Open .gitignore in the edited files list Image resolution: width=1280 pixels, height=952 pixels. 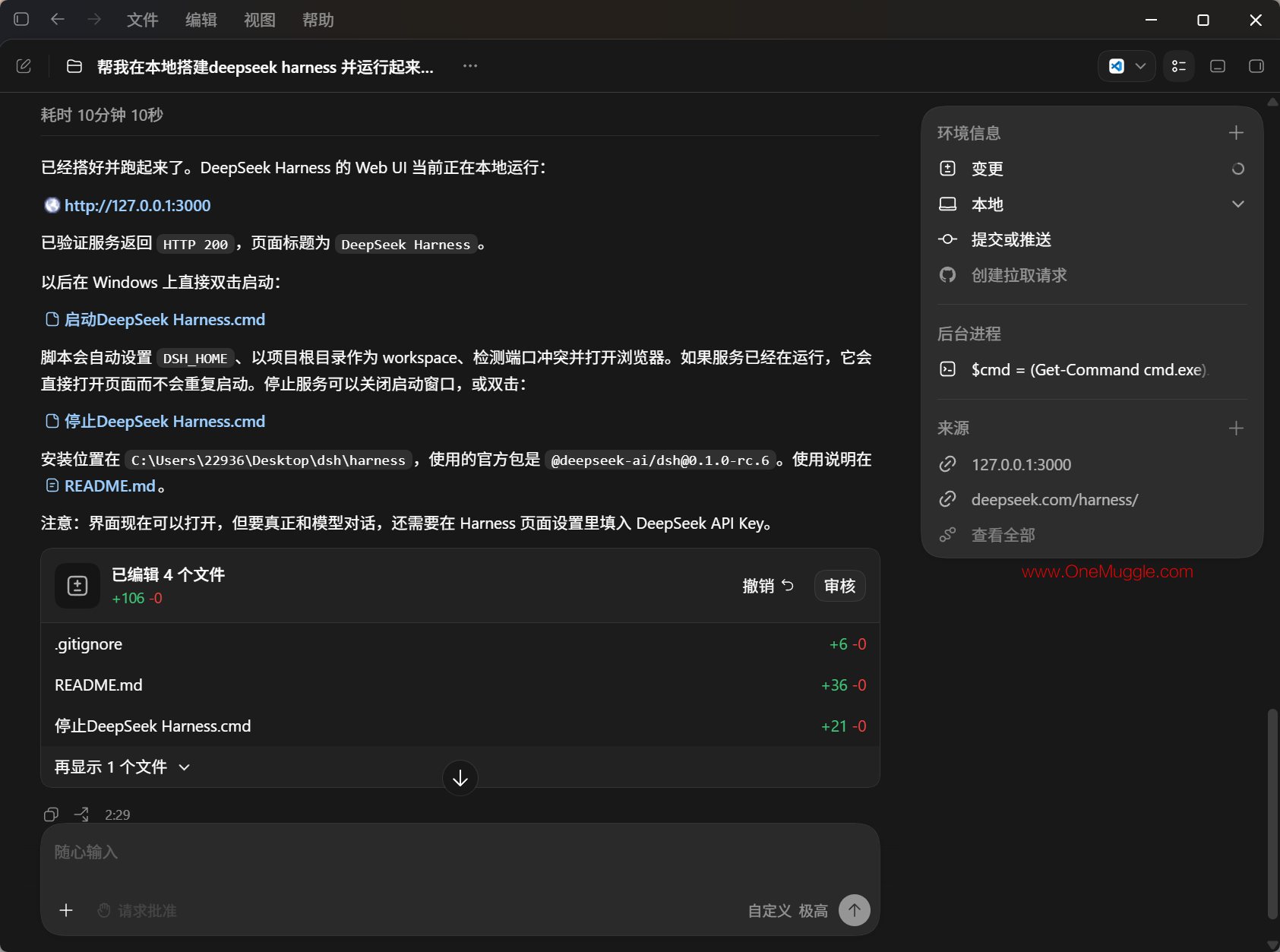click(460, 644)
